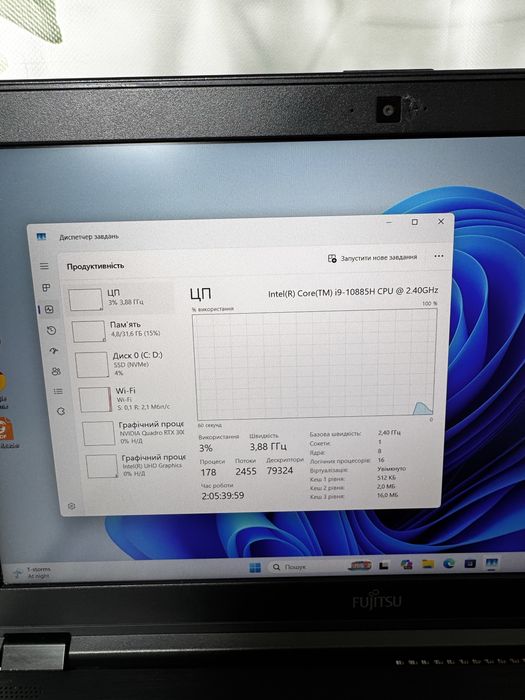Click the Запустити нове завдання button
The width and height of the screenshot is (525, 700).
[x=373, y=258]
